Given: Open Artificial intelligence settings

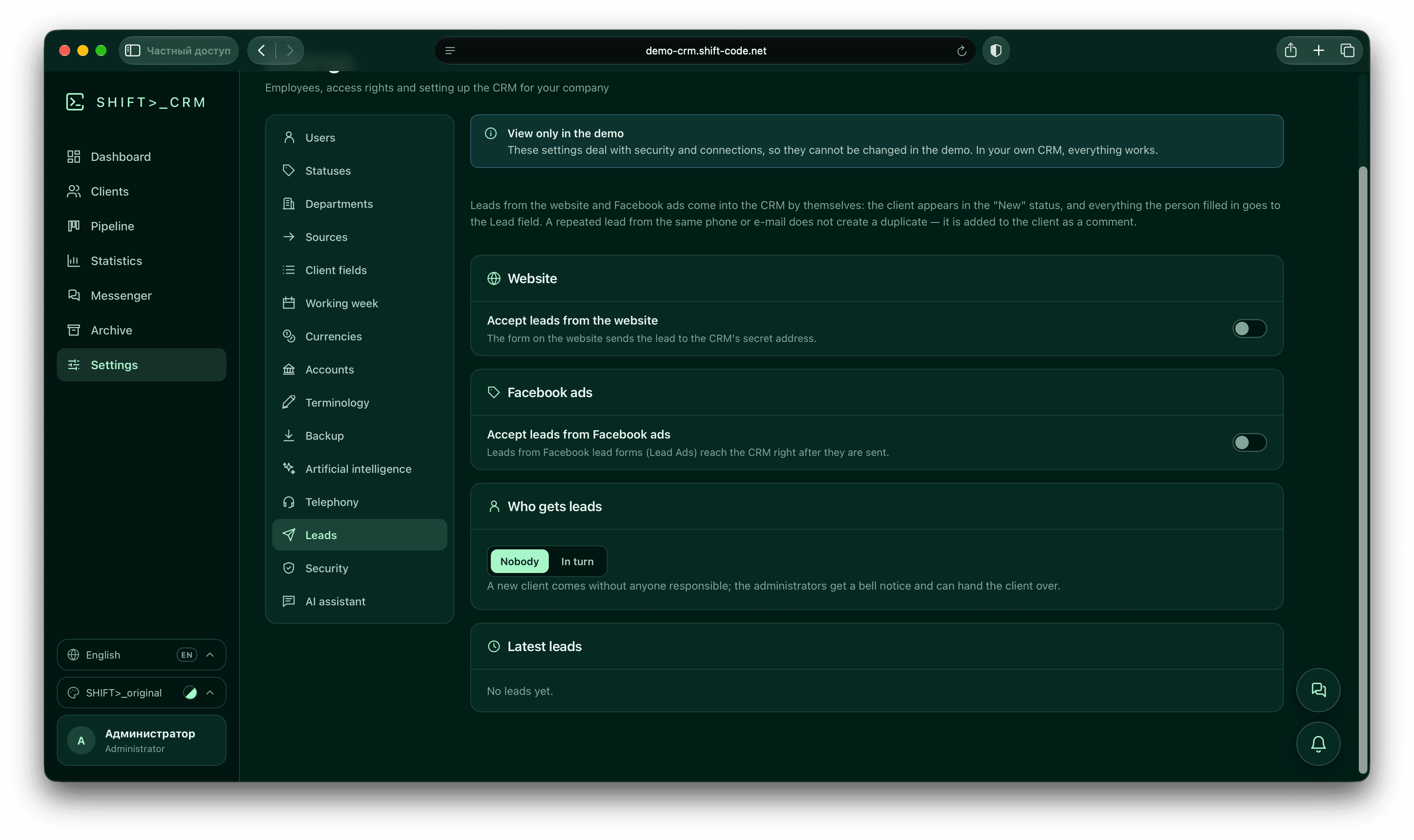Looking at the screenshot, I should coord(359,469).
